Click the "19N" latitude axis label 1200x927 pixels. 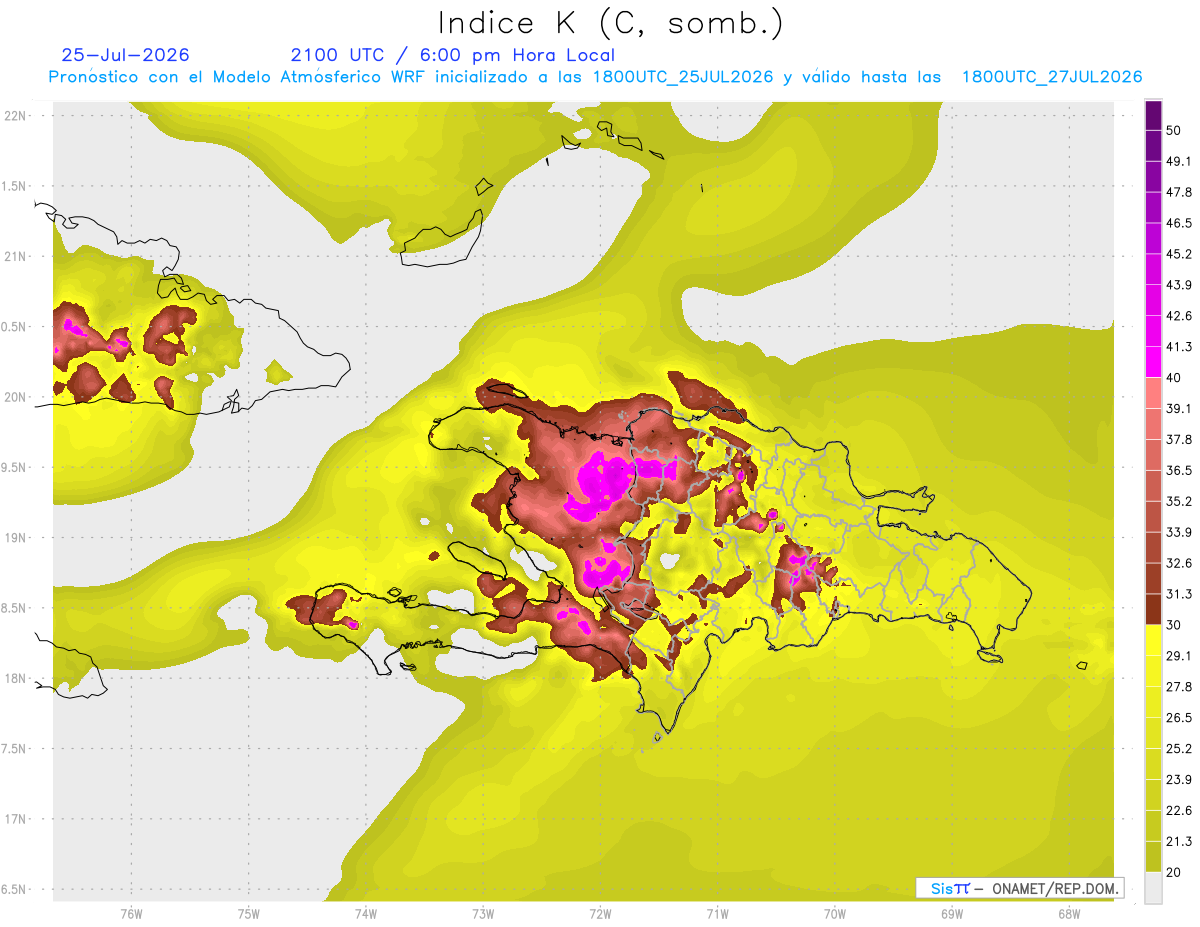pyautogui.click(x=15, y=538)
